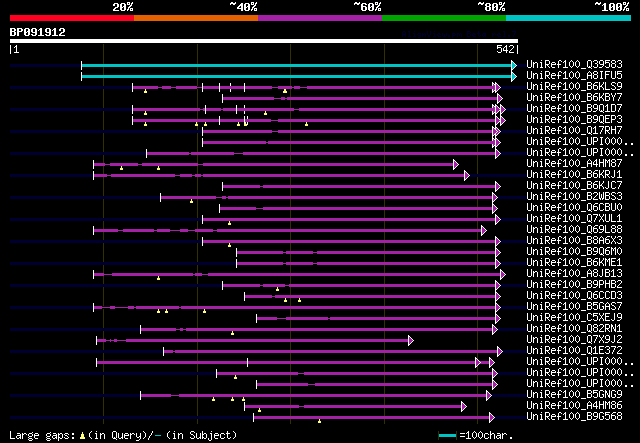The width and height of the screenshot is (640, 443).
Task: Click the UniRef100_Q17RH7 label
Action: click(574, 131)
